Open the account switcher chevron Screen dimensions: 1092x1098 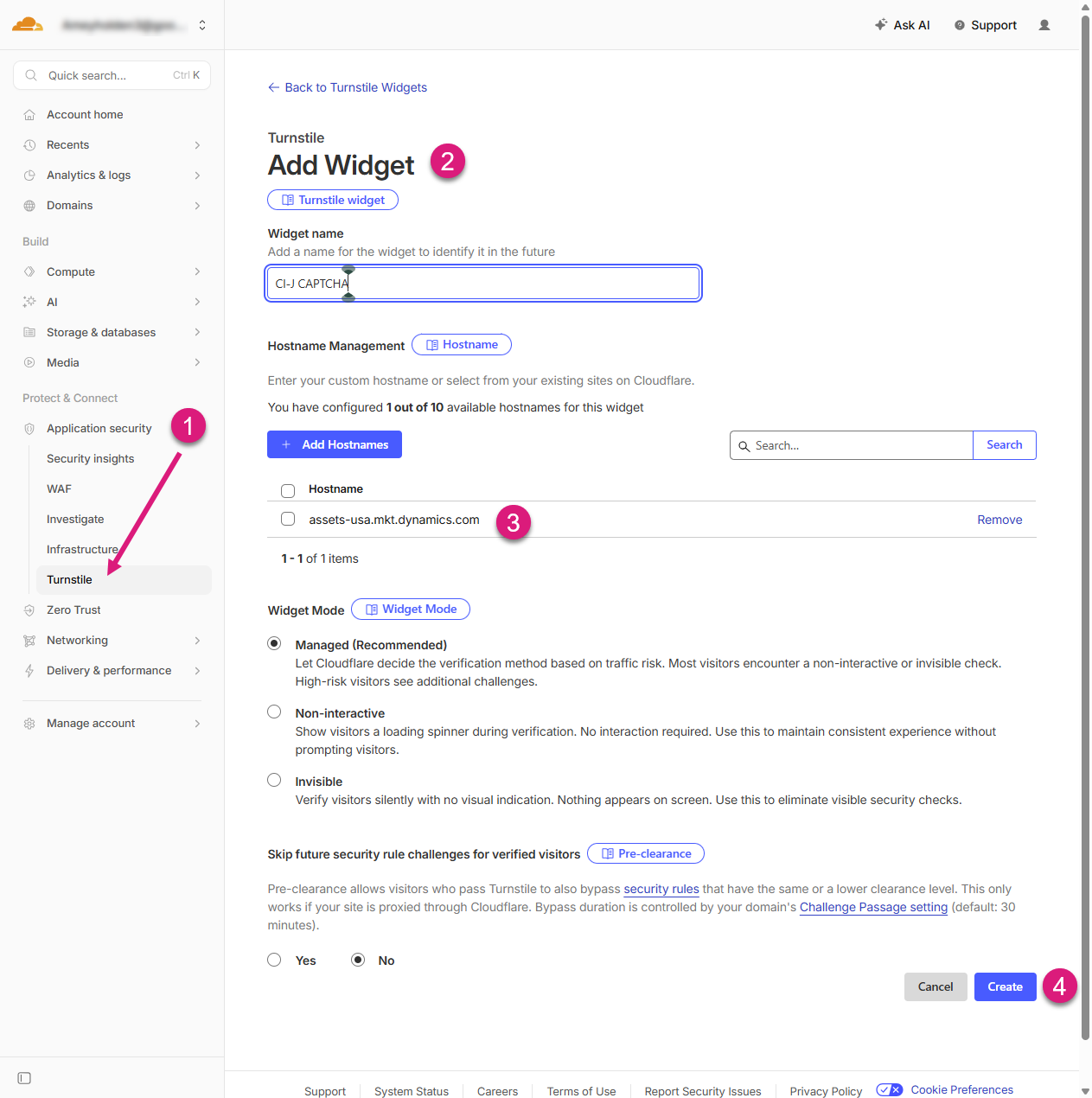(x=202, y=25)
